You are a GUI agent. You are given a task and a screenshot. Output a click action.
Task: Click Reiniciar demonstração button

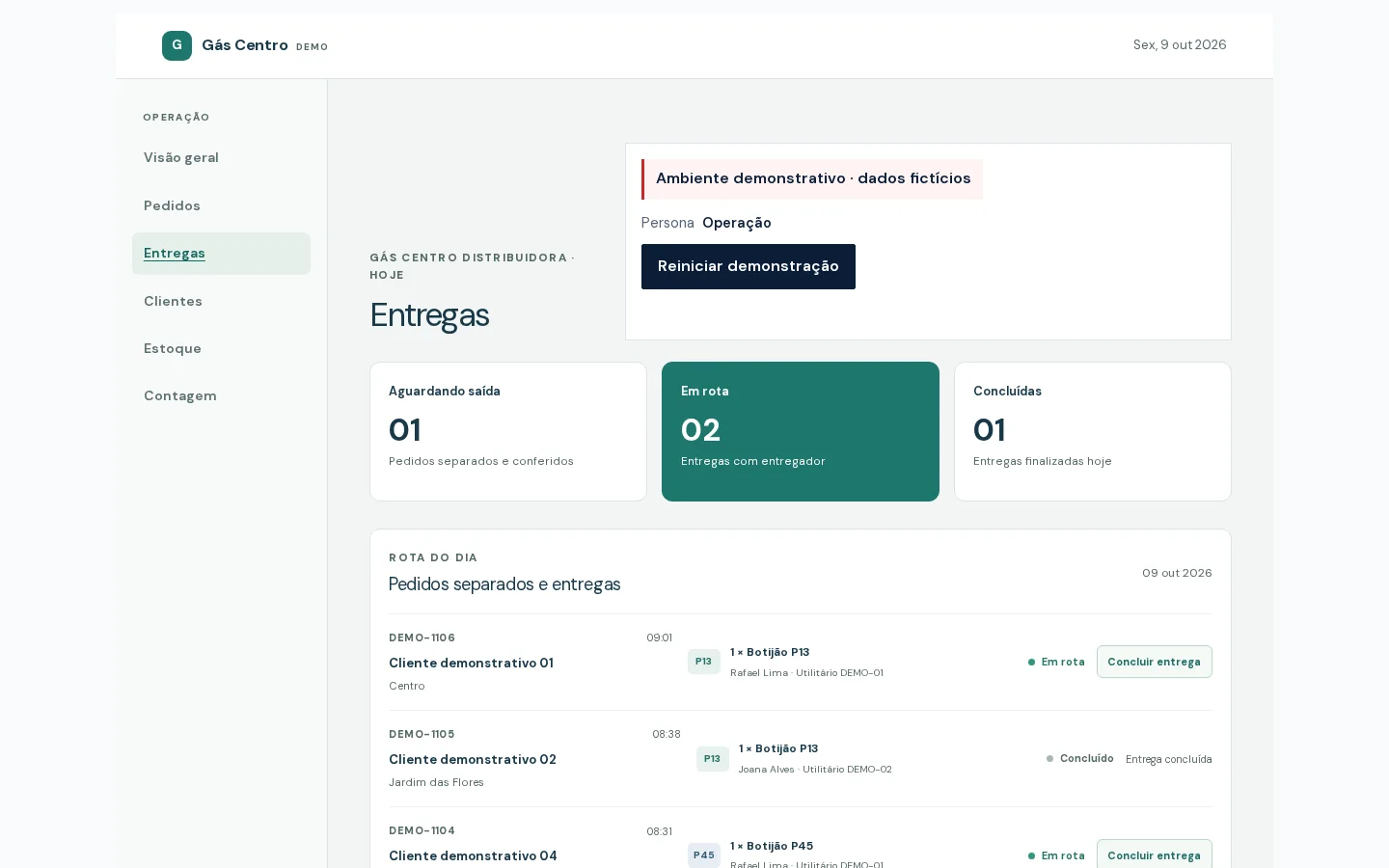(749, 266)
